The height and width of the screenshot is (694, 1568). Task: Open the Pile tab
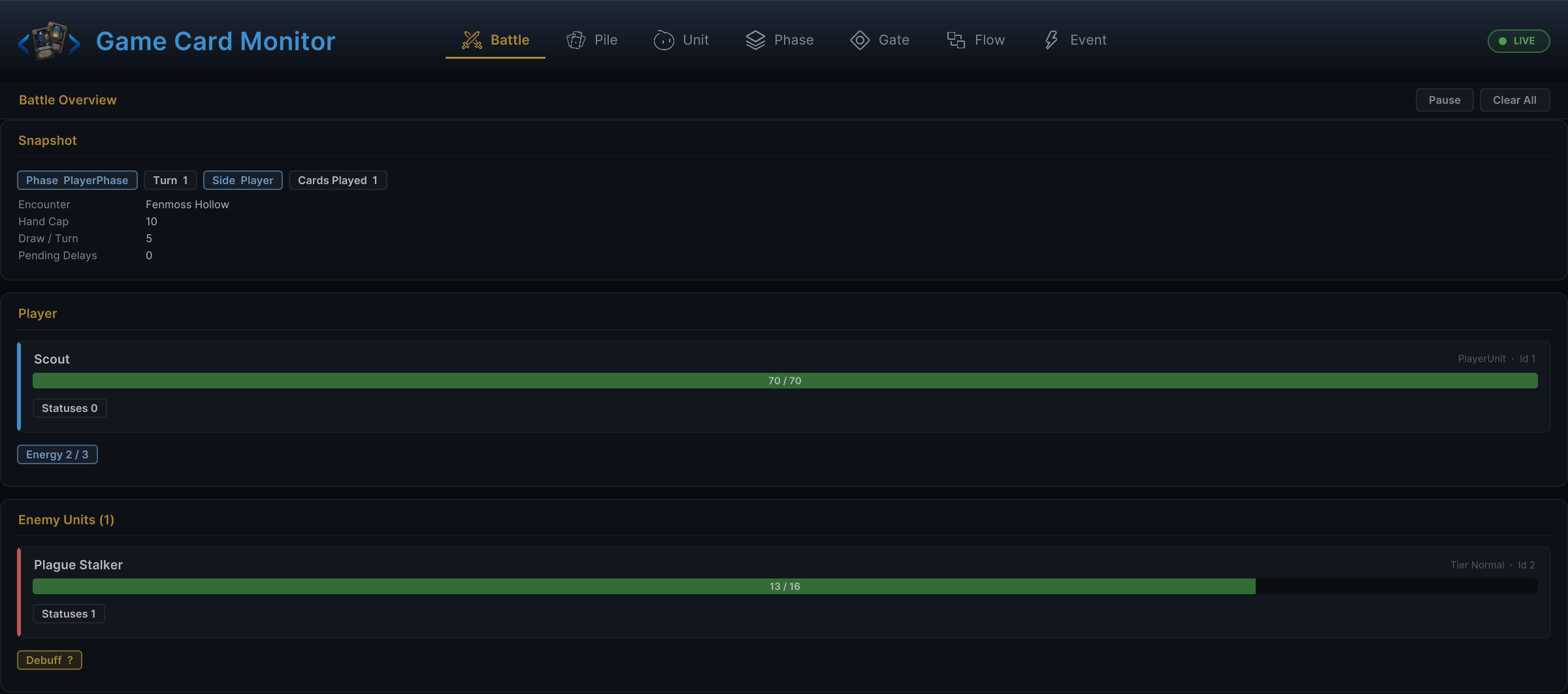point(591,40)
